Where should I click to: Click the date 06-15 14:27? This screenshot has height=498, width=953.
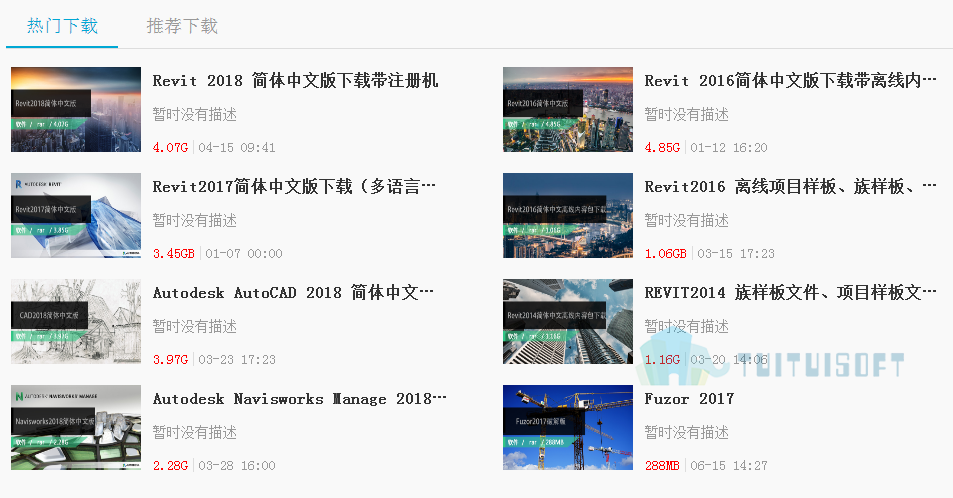[x=729, y=466]
